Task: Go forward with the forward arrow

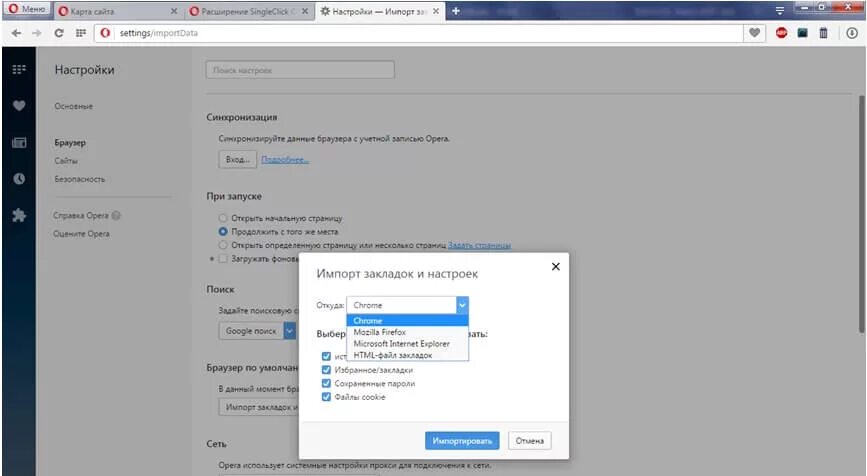Action: point(36,33)
